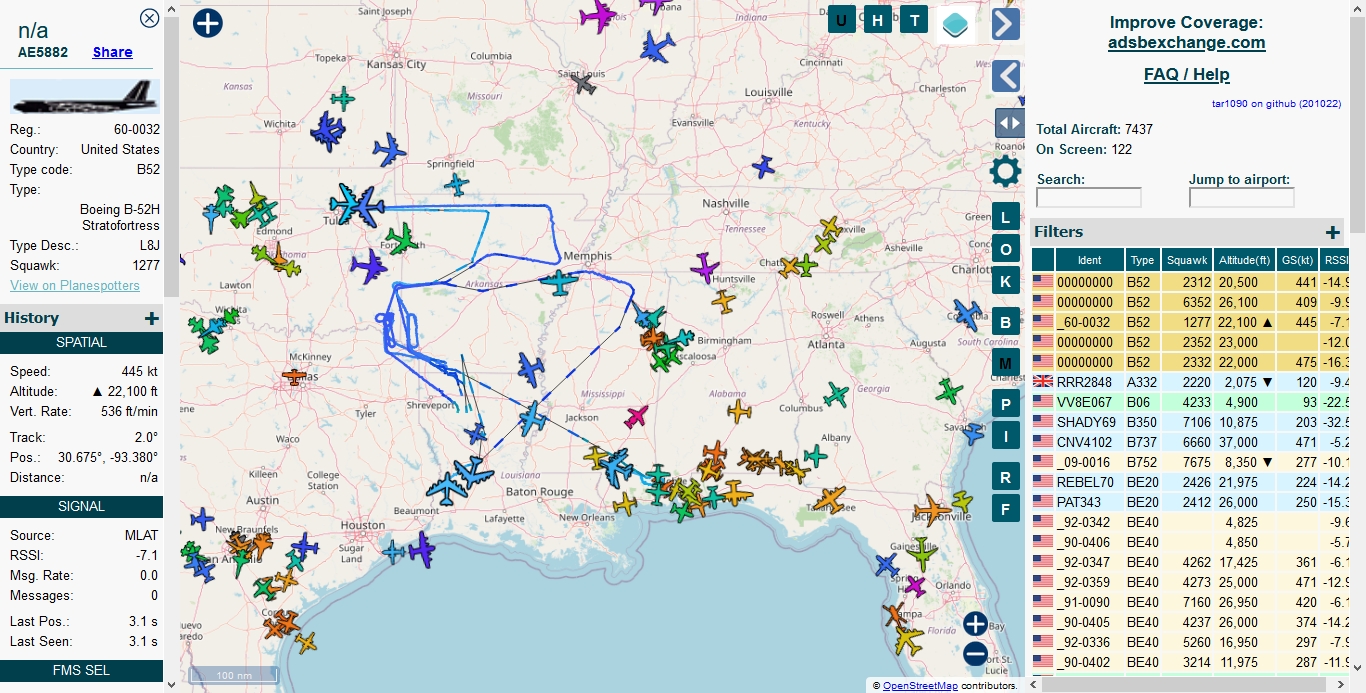Open View on Planespotters link
The height and width of the screenshot is (693, 1366).
click(75, 285)
